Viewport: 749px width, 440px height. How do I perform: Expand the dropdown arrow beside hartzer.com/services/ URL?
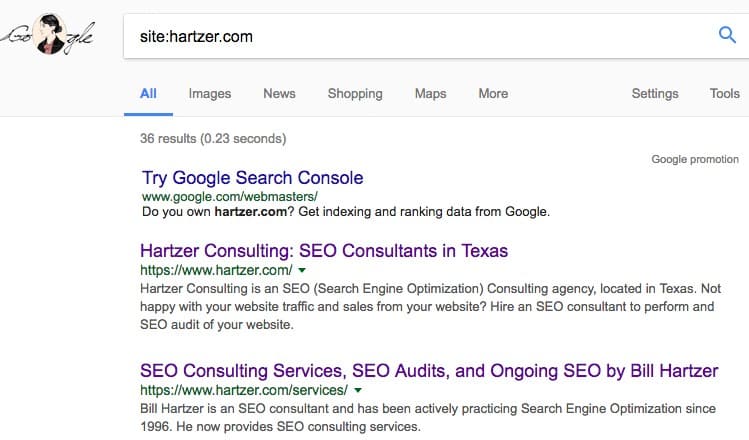coord(358,390)
